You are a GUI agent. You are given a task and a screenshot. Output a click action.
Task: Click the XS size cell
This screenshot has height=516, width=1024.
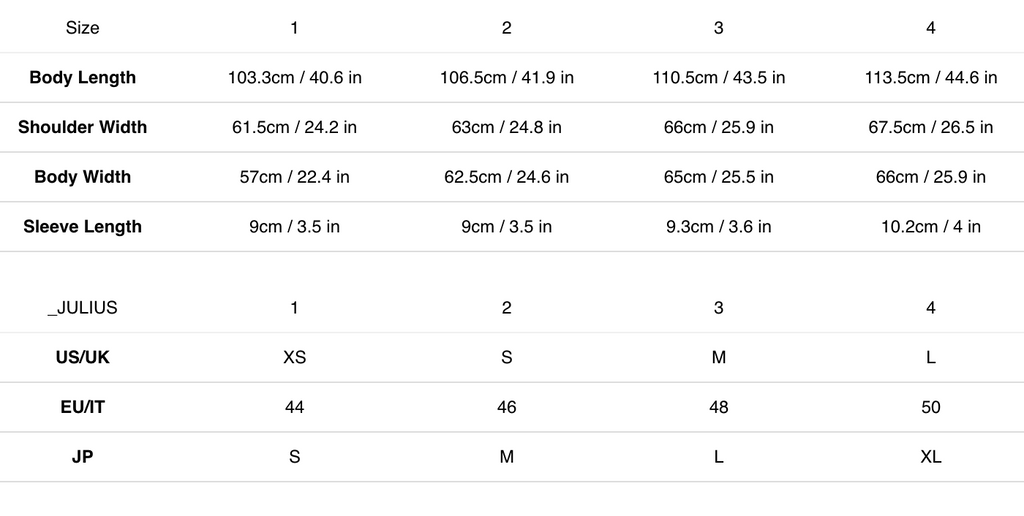(295, 358)
